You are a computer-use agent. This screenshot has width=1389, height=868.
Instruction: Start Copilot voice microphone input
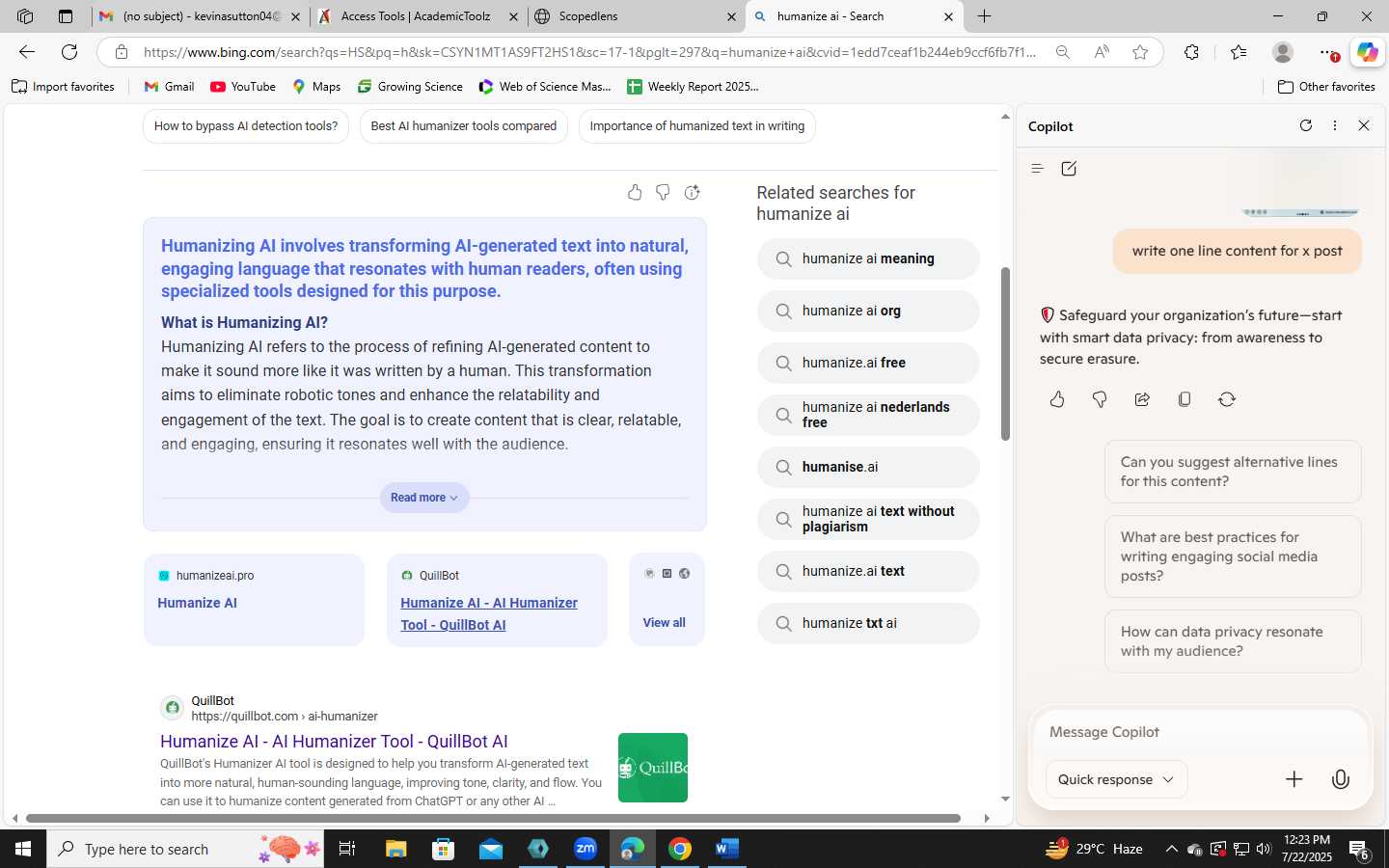click(1341, 779)
